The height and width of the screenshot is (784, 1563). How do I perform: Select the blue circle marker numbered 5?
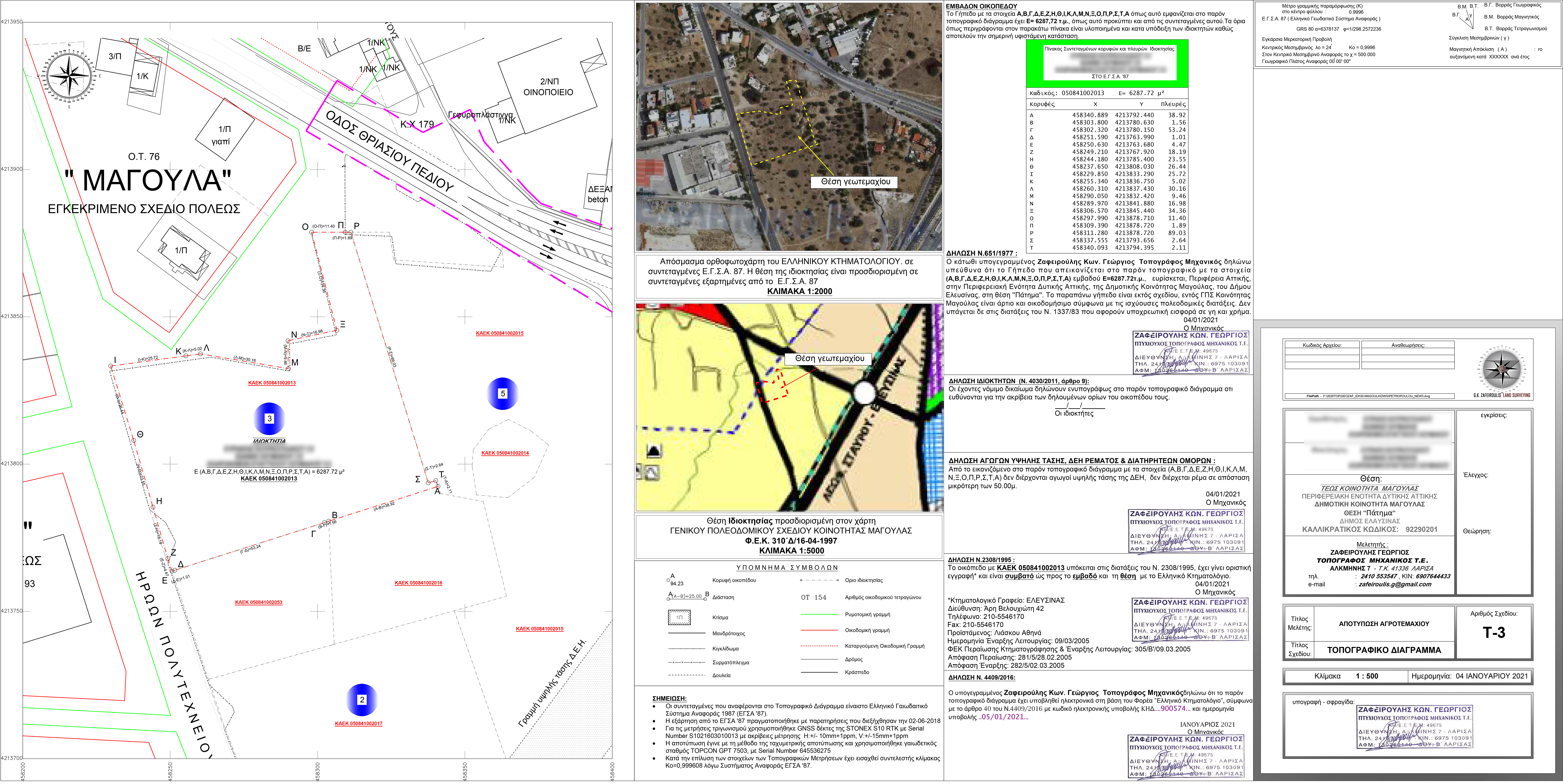coord(502,393)
